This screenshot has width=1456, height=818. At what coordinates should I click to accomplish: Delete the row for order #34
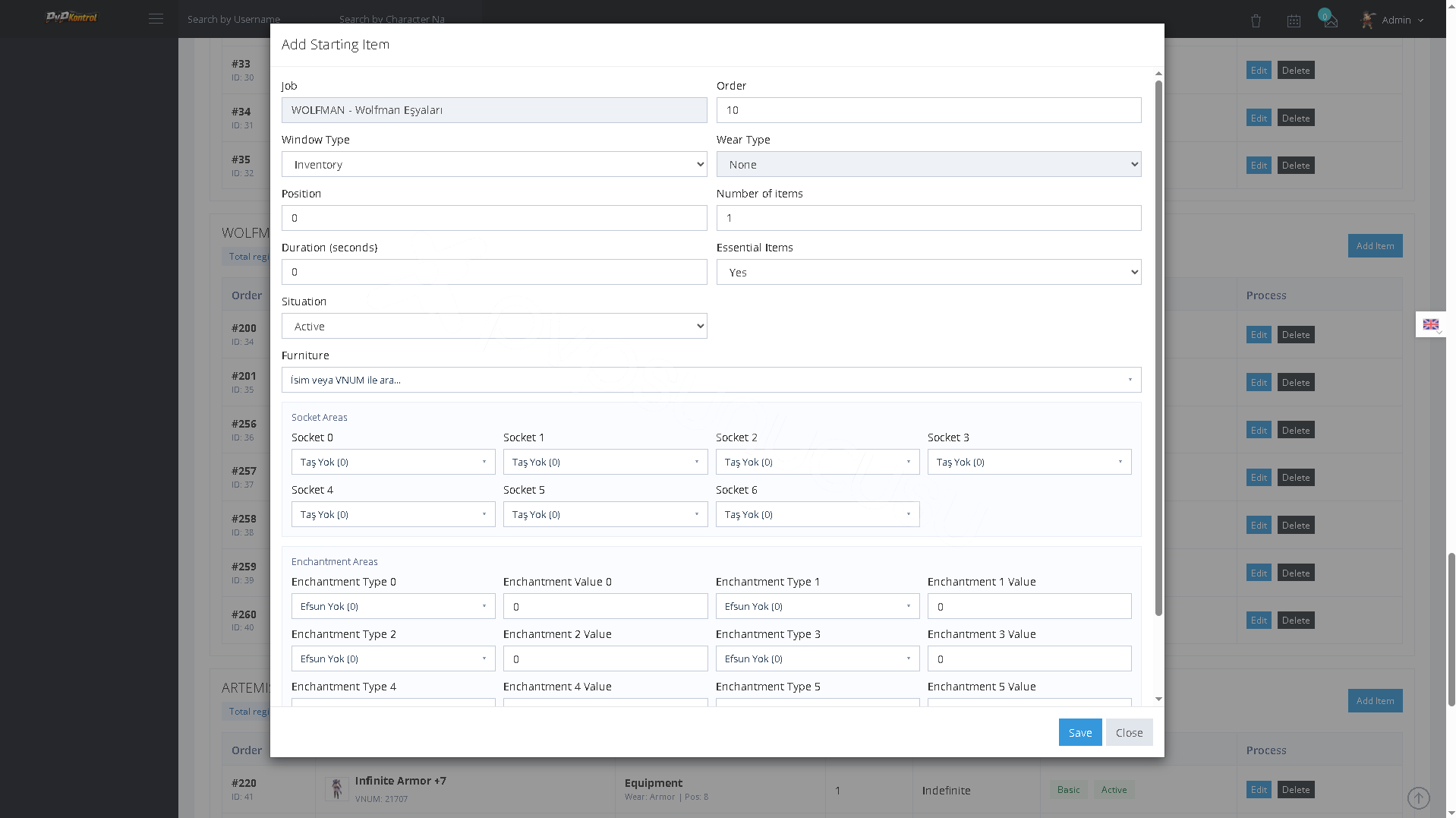pyautogui.click(x=1295, y=118)
